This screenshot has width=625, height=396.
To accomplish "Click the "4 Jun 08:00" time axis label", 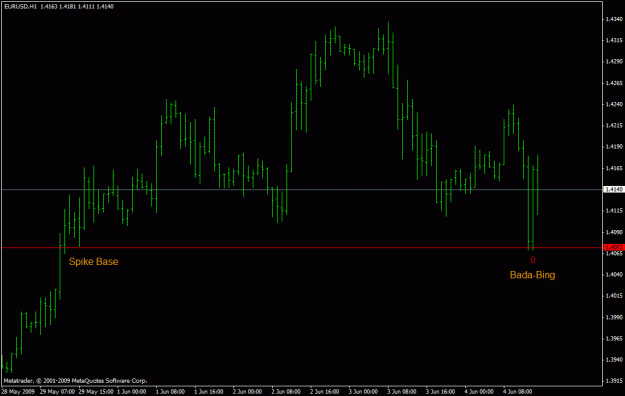I will click(518, 392).
